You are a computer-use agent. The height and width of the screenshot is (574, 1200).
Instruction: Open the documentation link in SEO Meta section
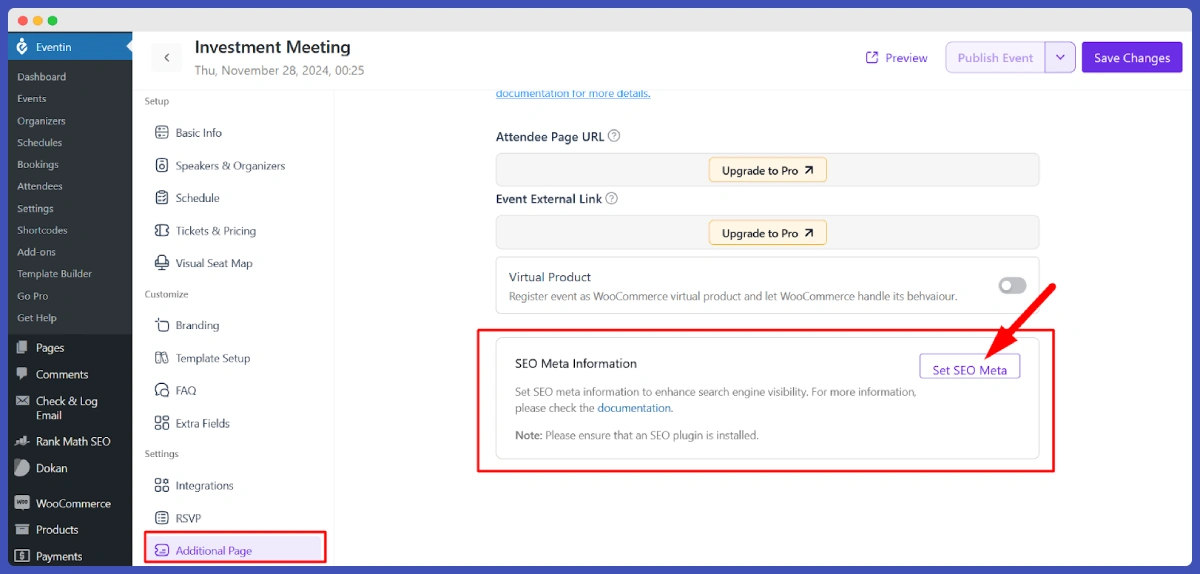[x=634, y=408]
